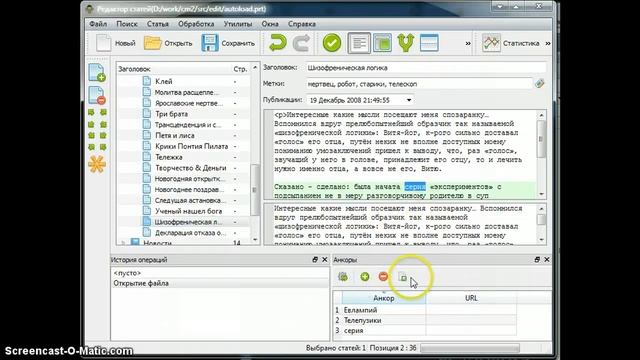Image resolution: width=640 pixels, height=360 pixels.
Task: Open the Файл menu
Action: pos(98,24)
